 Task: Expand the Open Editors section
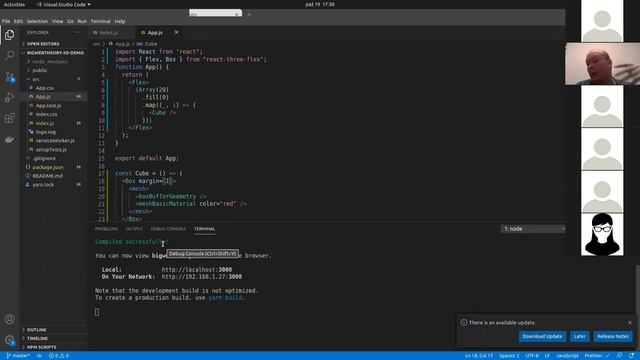tap(43, 44)
